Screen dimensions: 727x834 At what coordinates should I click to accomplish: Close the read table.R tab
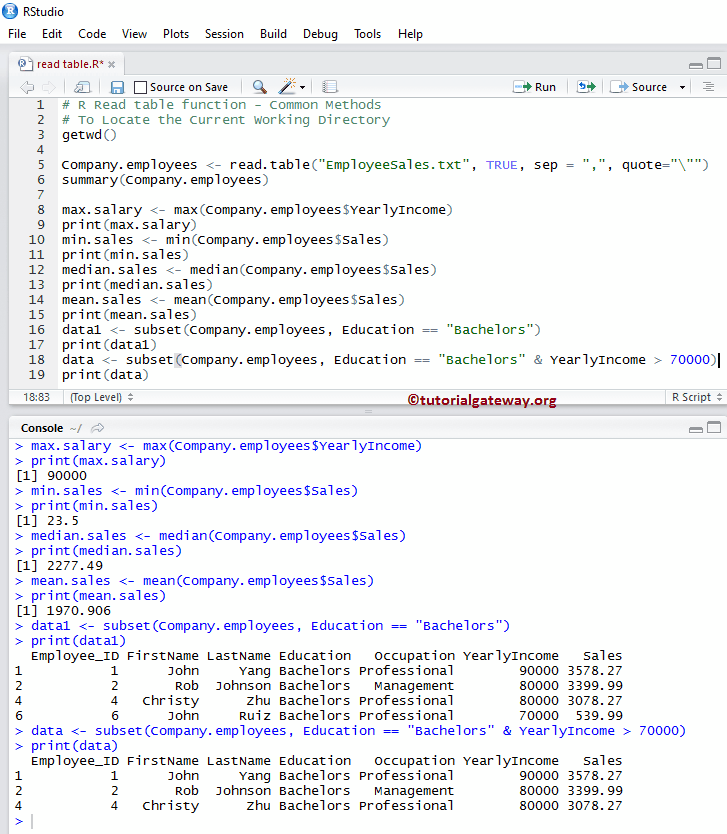(110, 64)
